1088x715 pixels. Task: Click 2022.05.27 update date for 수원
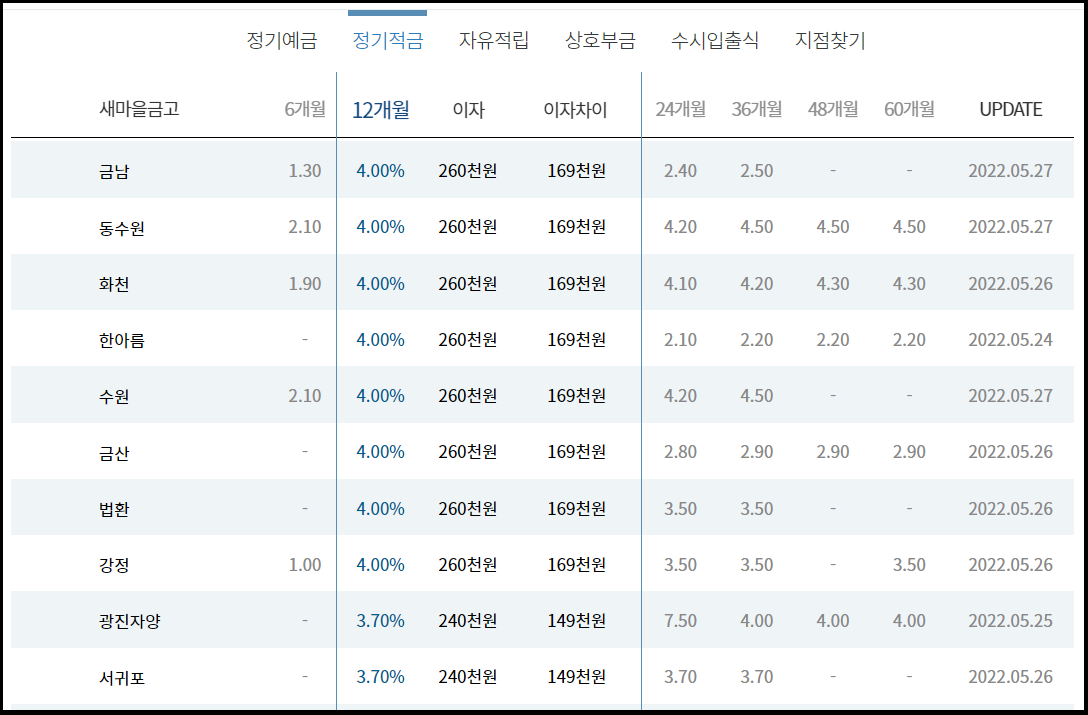tap(1011, 396)
